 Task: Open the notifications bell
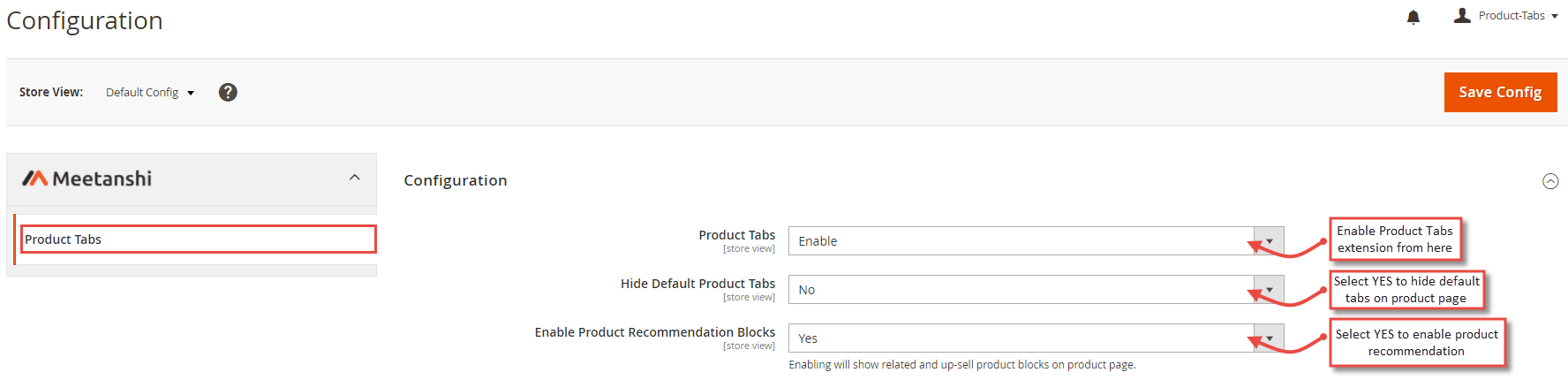pyautogui.click(x=1413, y=17)
